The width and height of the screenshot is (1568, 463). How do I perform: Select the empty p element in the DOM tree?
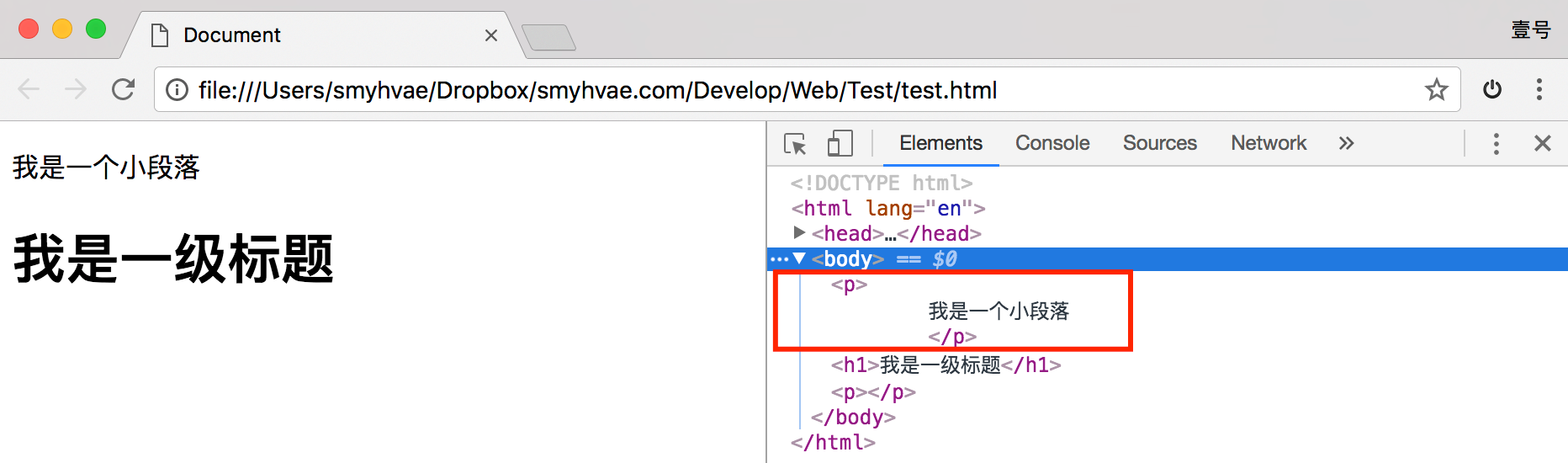873,392
